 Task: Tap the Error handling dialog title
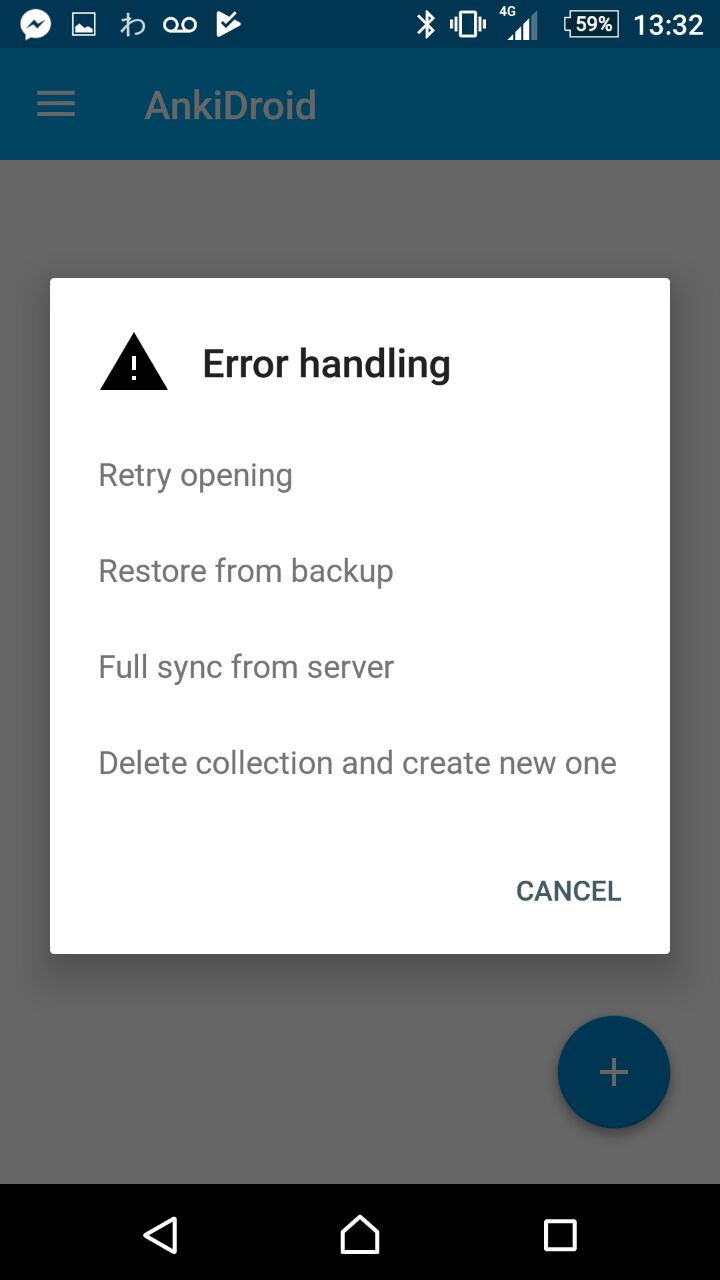[327, 364]
